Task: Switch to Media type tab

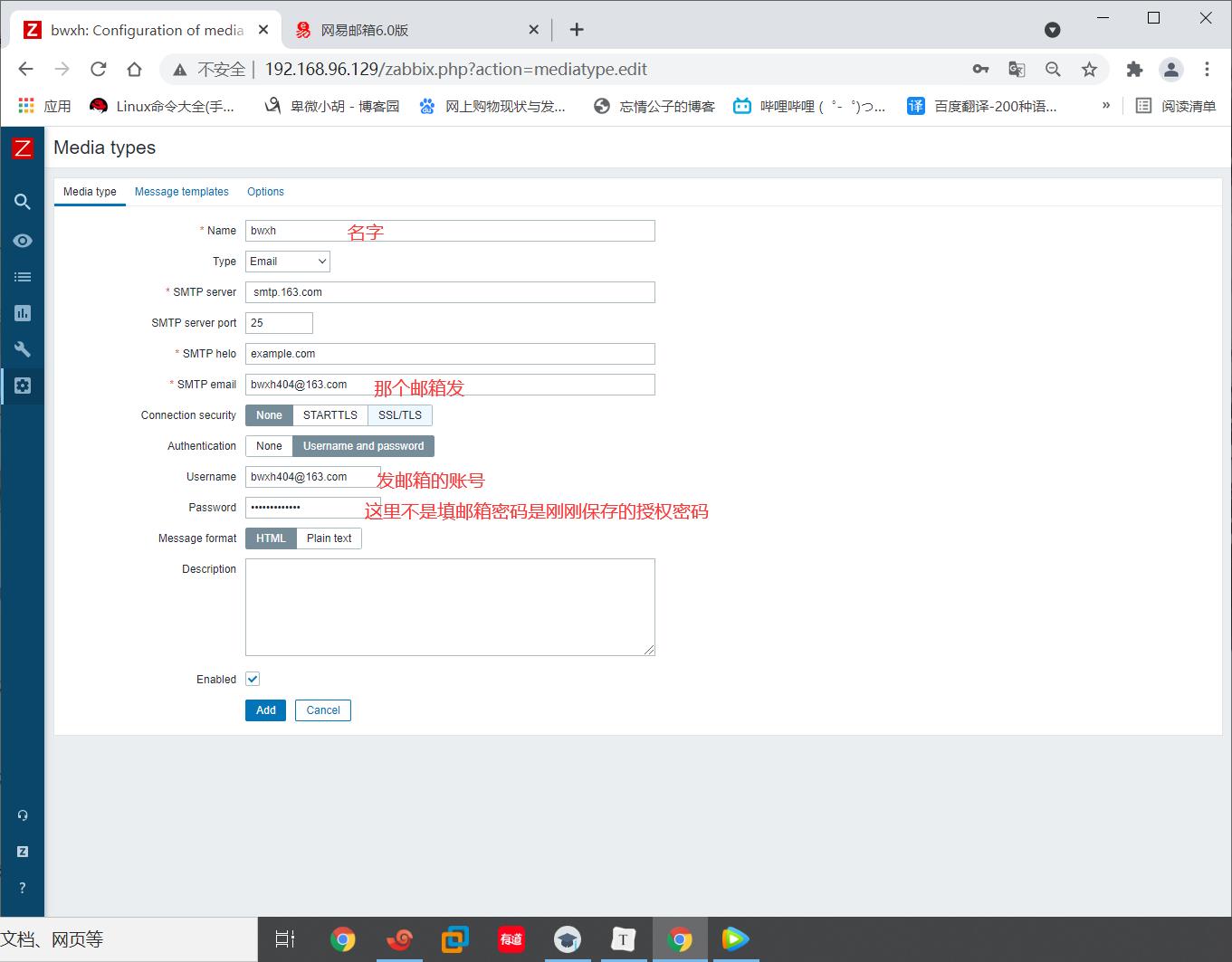Action: (x=90, y=192)
